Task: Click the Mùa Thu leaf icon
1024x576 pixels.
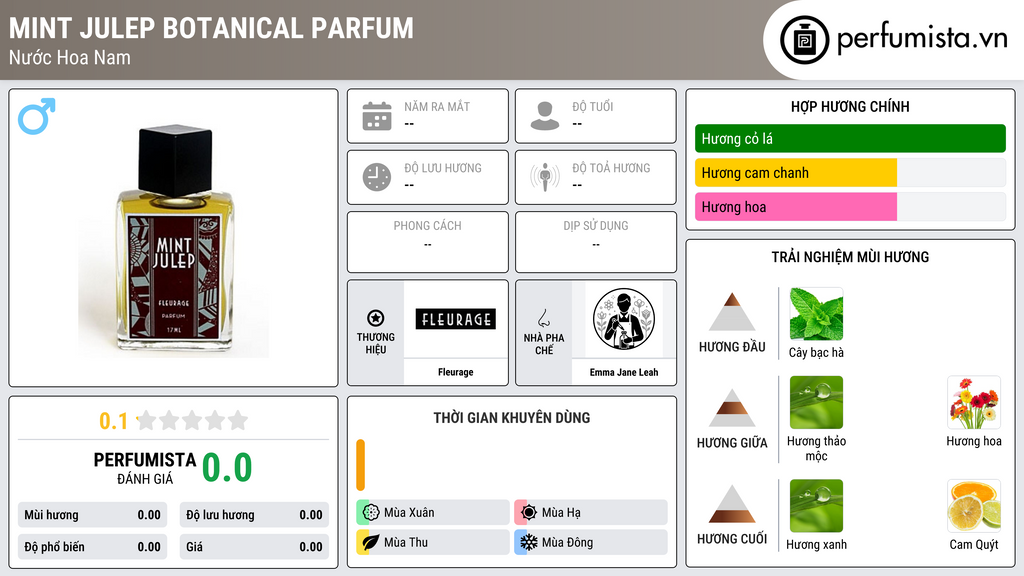Action: (x=371, y=542)
